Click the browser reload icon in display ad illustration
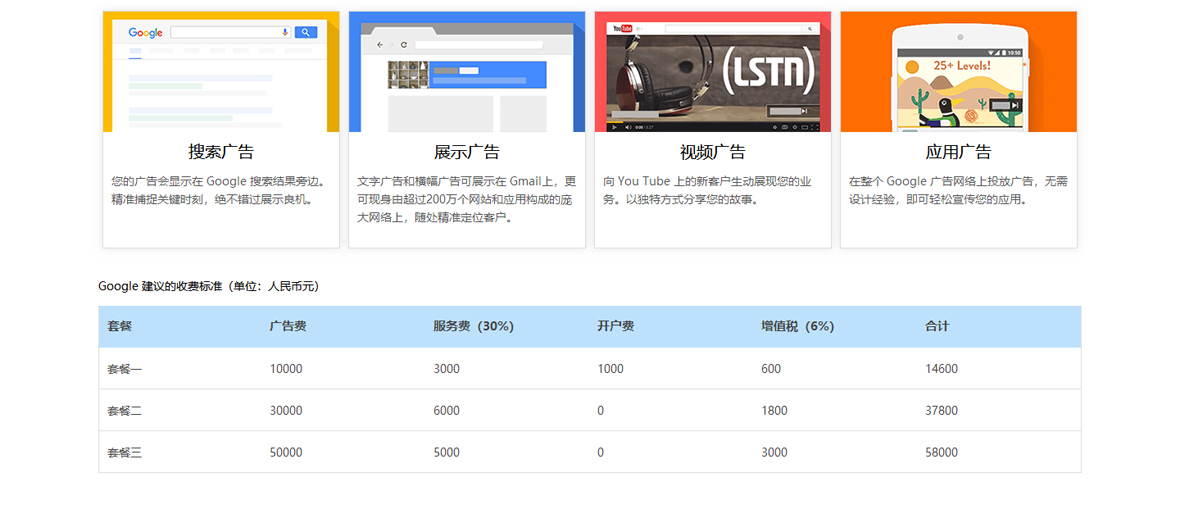Screen dimensions: 1180x508 (x=403, y=45)
